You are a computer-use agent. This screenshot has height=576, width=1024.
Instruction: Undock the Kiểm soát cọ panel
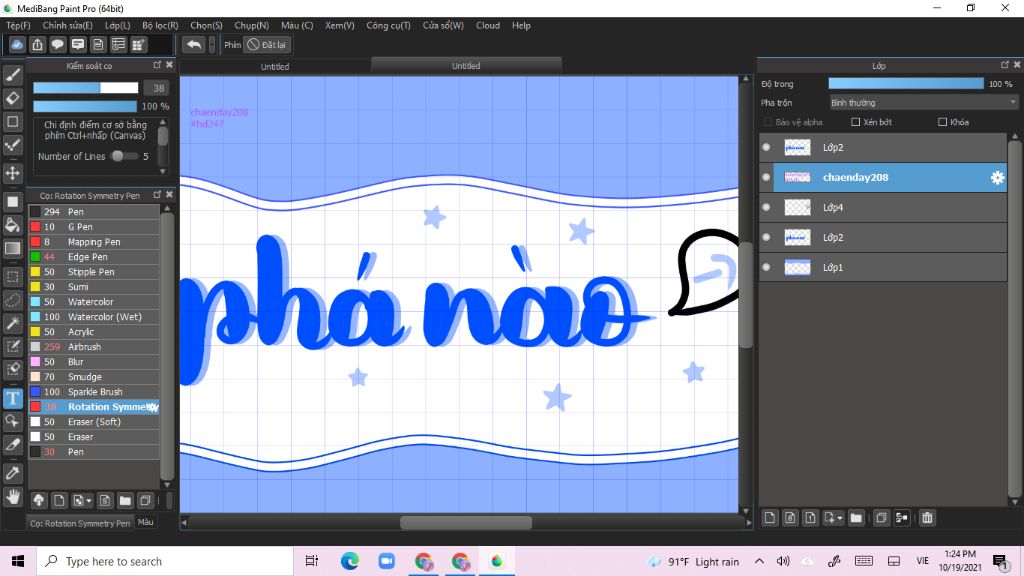point(157,65)
